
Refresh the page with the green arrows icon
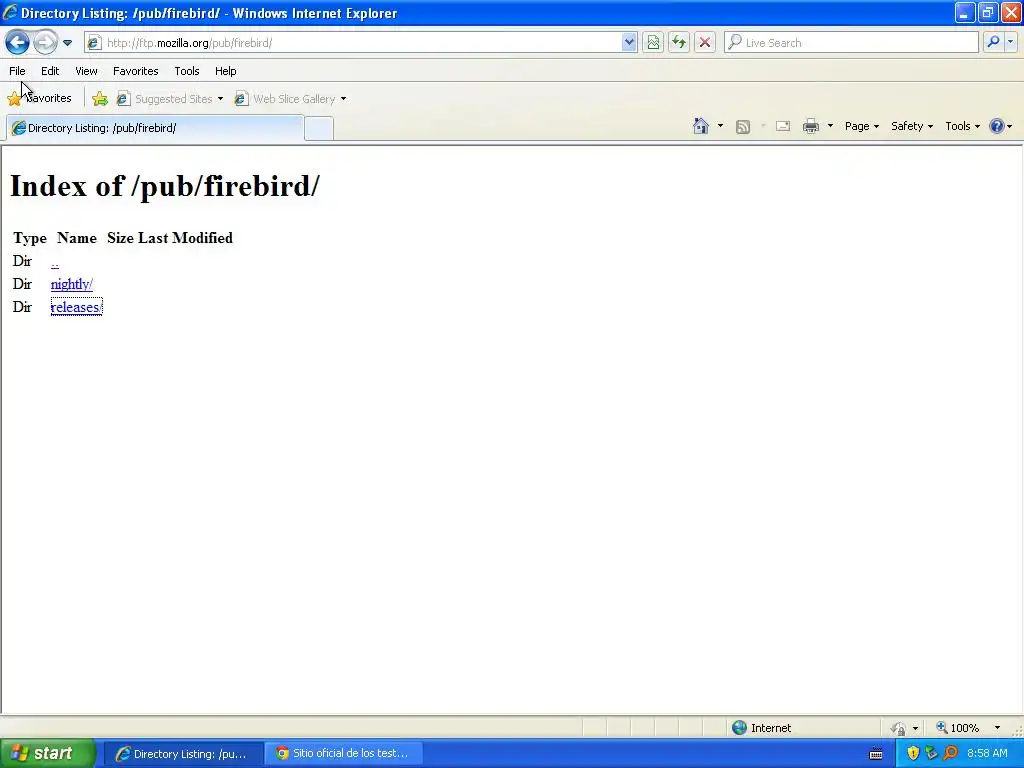pos(679,42)
